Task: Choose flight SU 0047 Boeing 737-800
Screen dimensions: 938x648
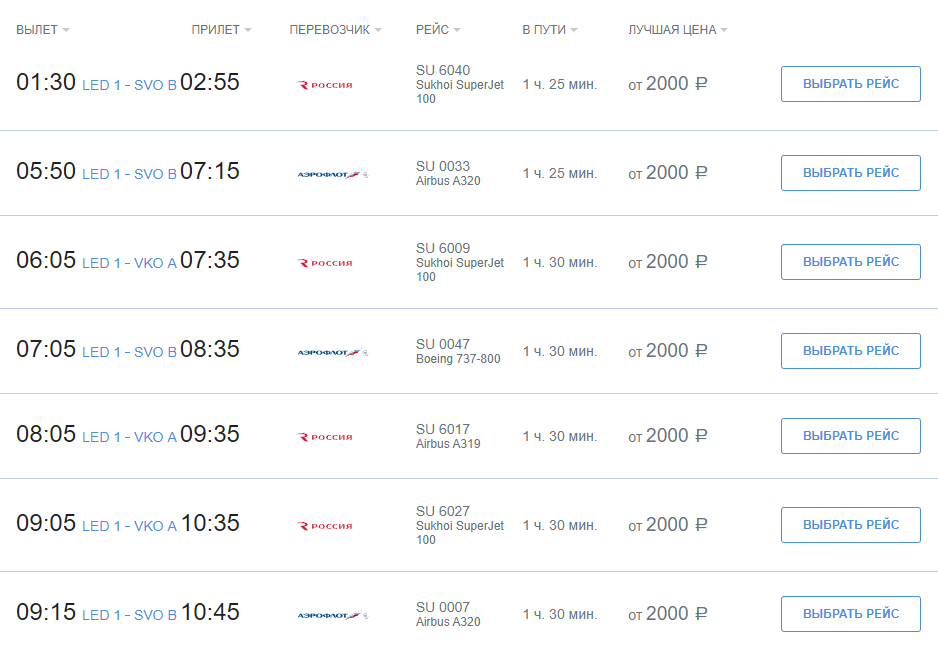Action: [851, 351]
